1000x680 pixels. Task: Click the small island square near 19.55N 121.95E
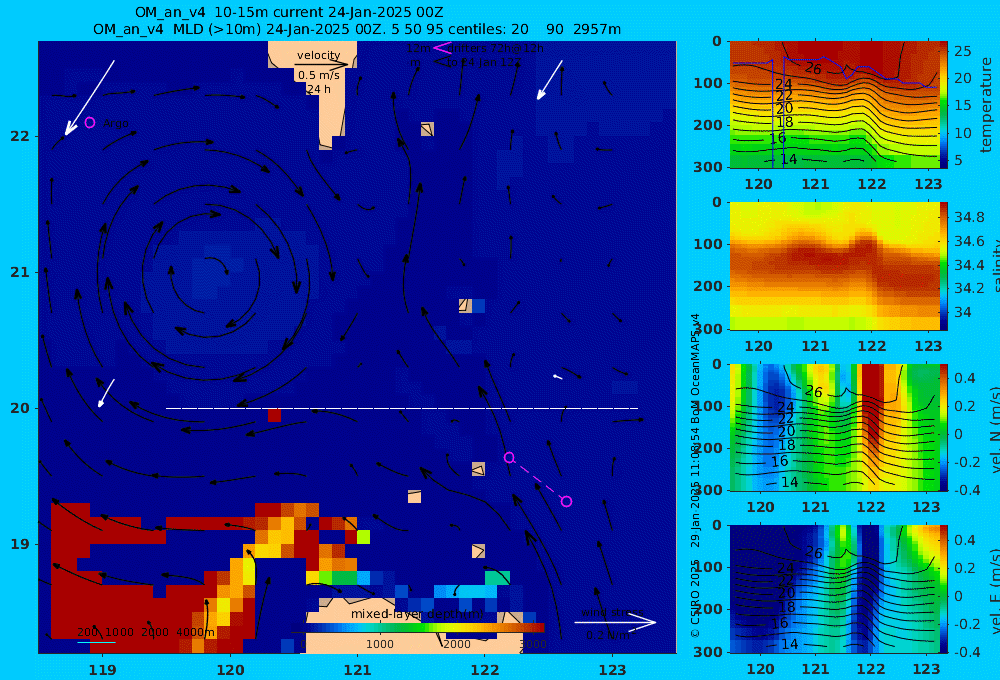click(478, 469)
